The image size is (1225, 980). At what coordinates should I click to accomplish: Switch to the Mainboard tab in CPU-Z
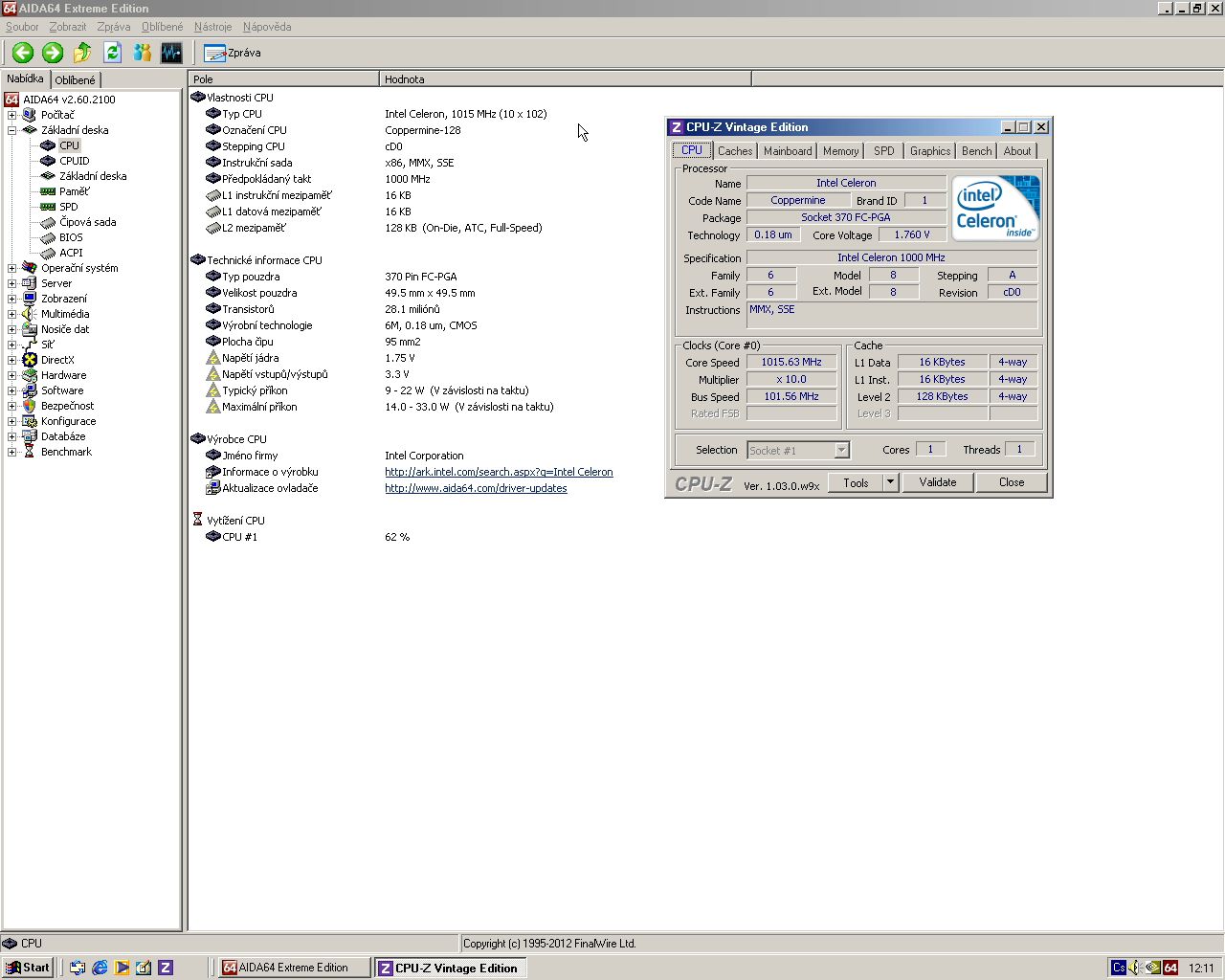[787, 151]
